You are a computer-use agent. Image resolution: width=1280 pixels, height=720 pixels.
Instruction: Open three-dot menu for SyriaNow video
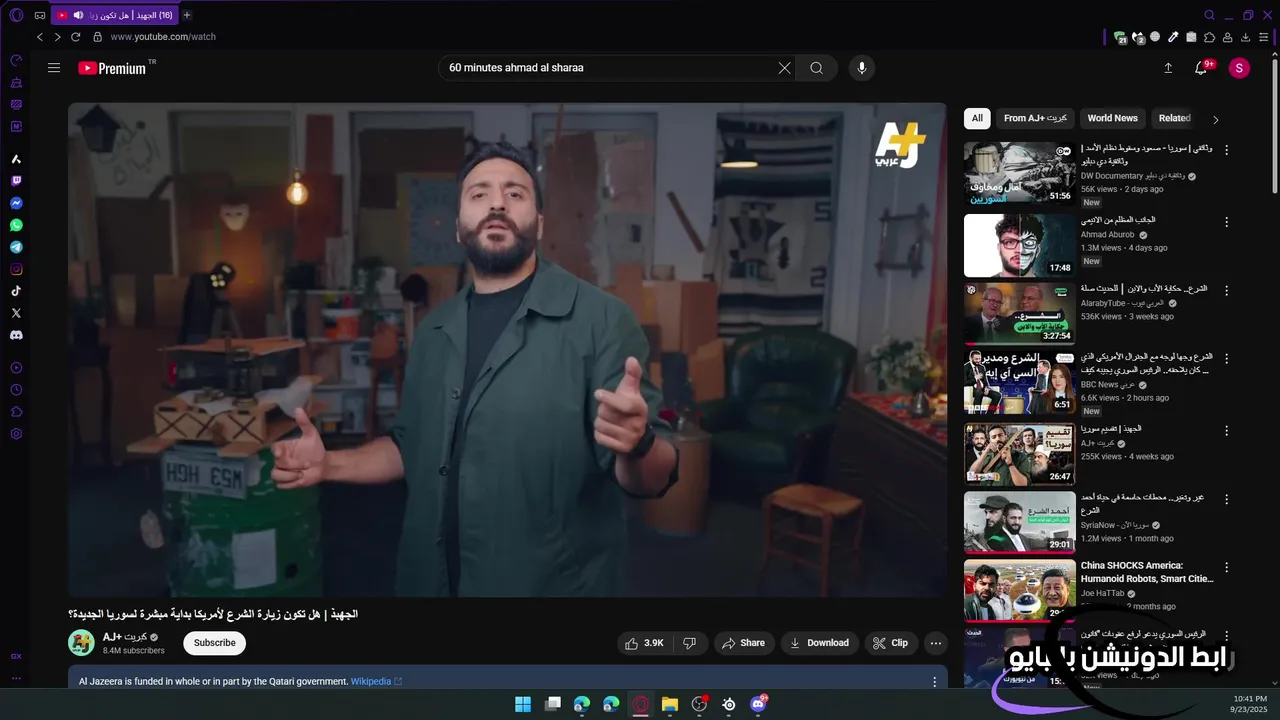[x=1227, y=499]
